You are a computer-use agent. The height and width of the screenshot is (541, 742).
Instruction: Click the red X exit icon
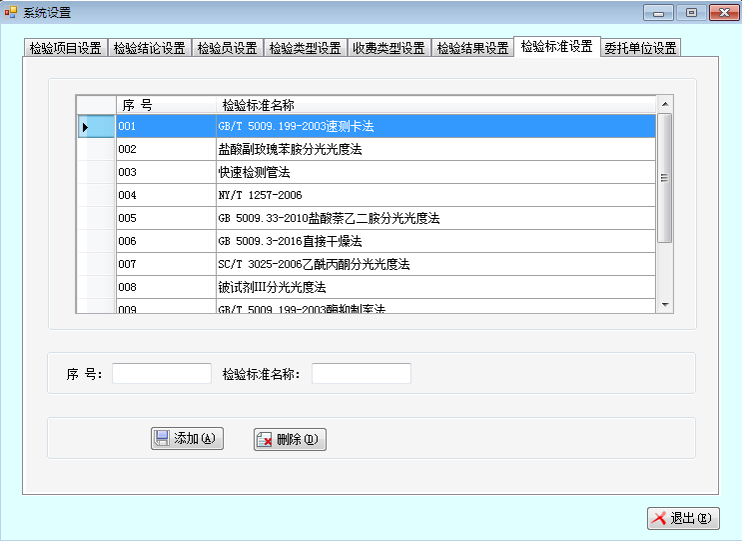click(659, 518)
